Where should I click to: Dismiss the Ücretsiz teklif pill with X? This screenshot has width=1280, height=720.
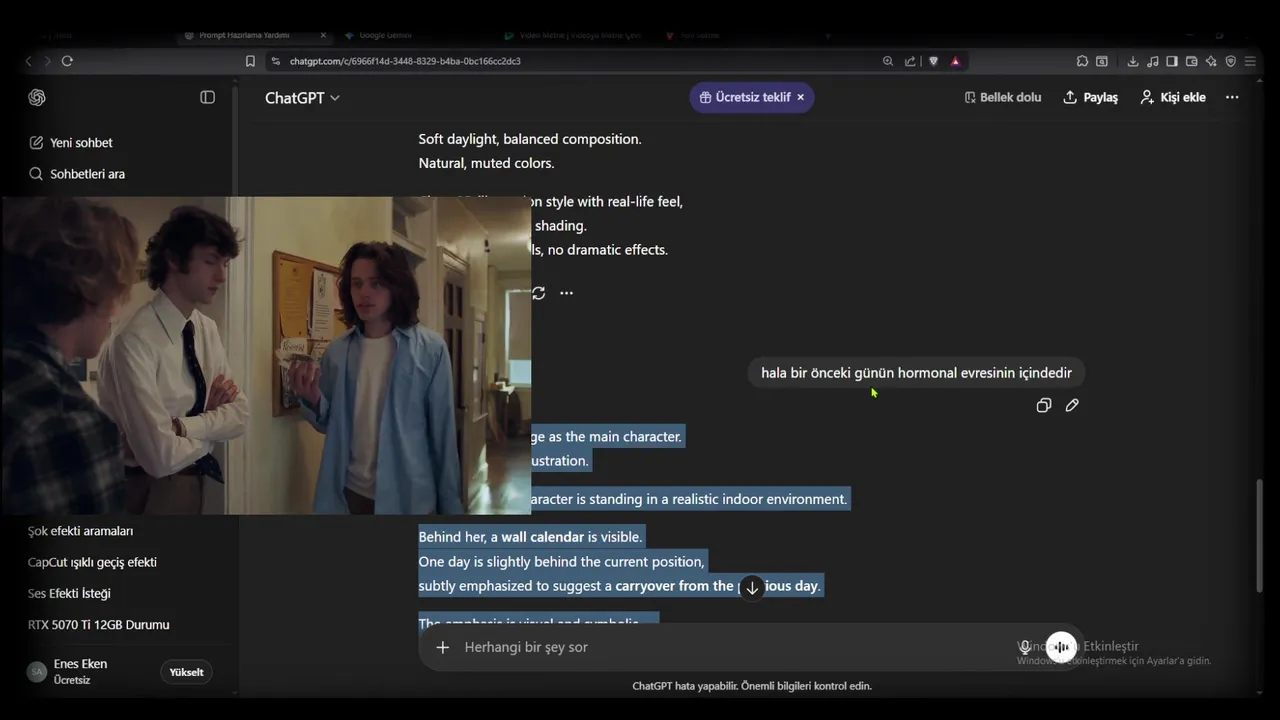coord(800,97)
